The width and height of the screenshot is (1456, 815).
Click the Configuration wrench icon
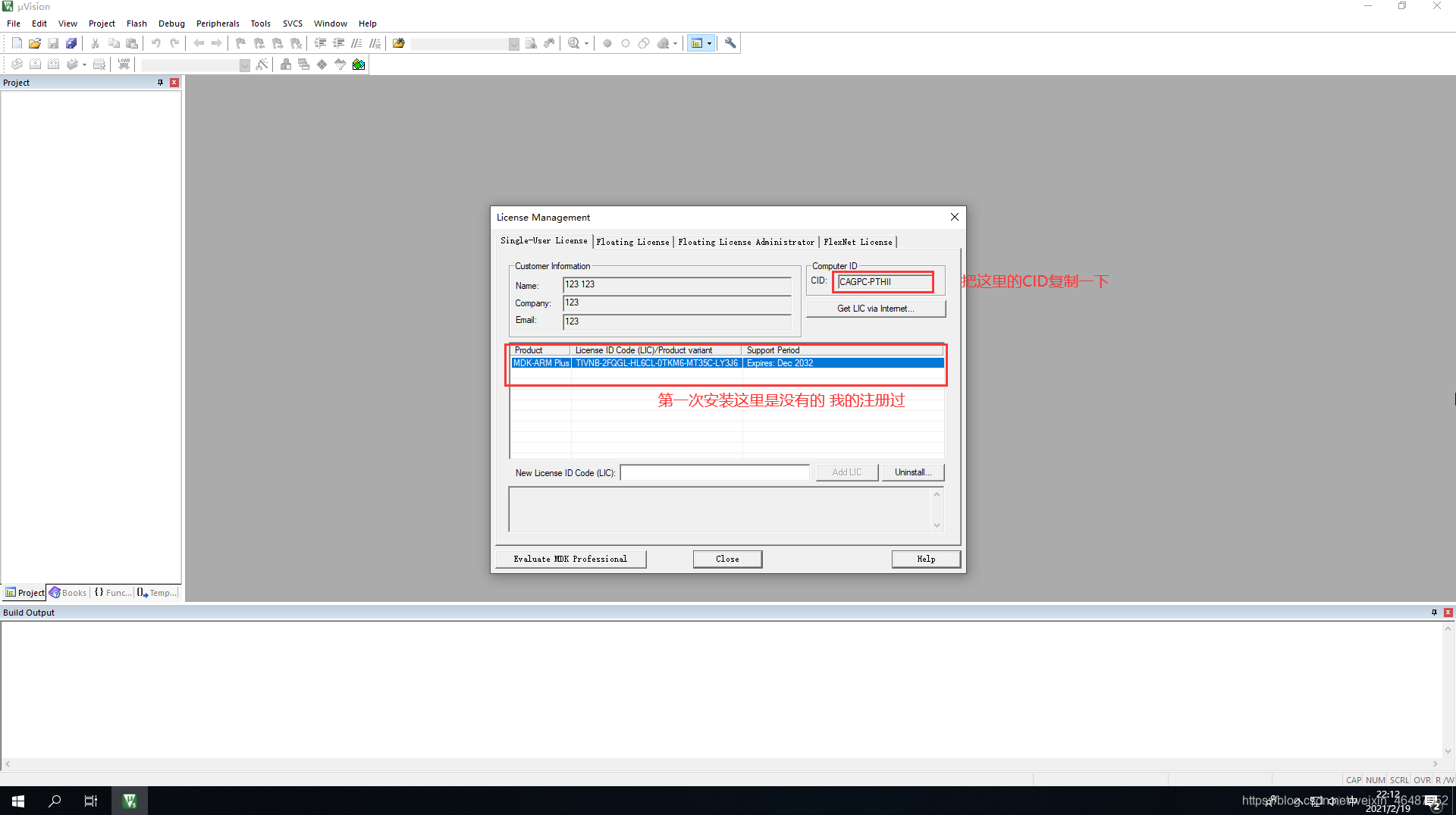[x=730, y=43]
